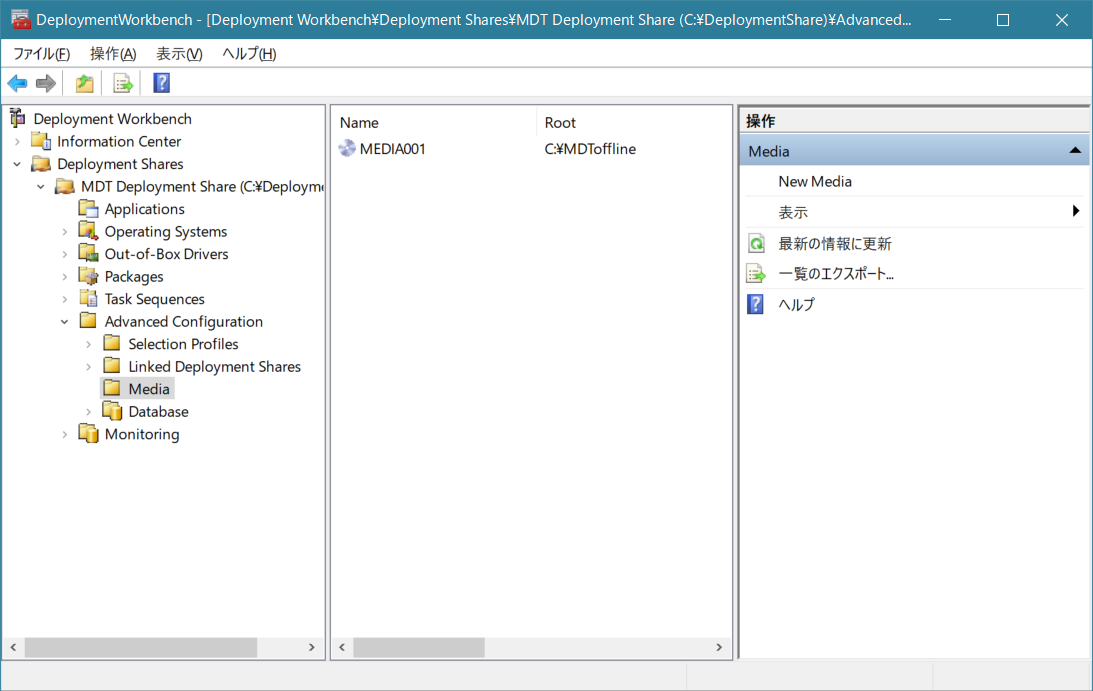1093x691 pixels.
Task: Click New Media in actions pane
Action: pyautogui.click(x=815, y=181)
